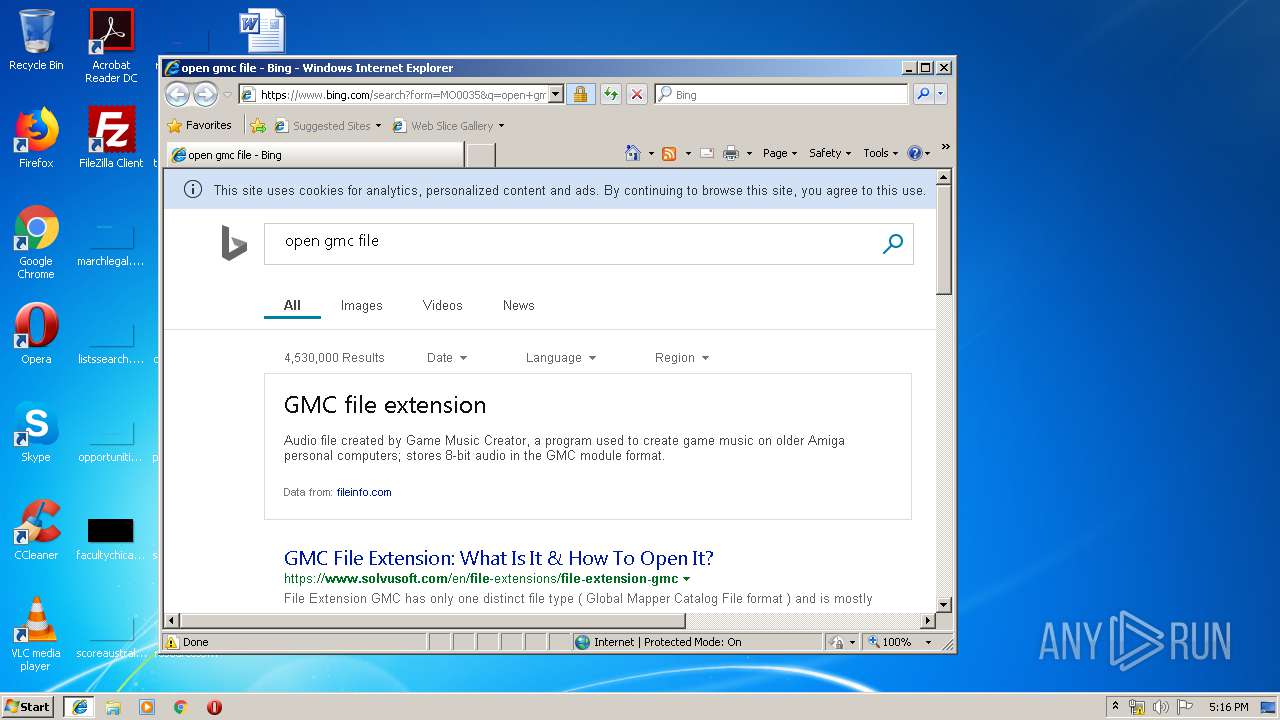Change zoom level from 100% in status bar
This screenshot has width=1280, height=720.
[x=902, y=642]
